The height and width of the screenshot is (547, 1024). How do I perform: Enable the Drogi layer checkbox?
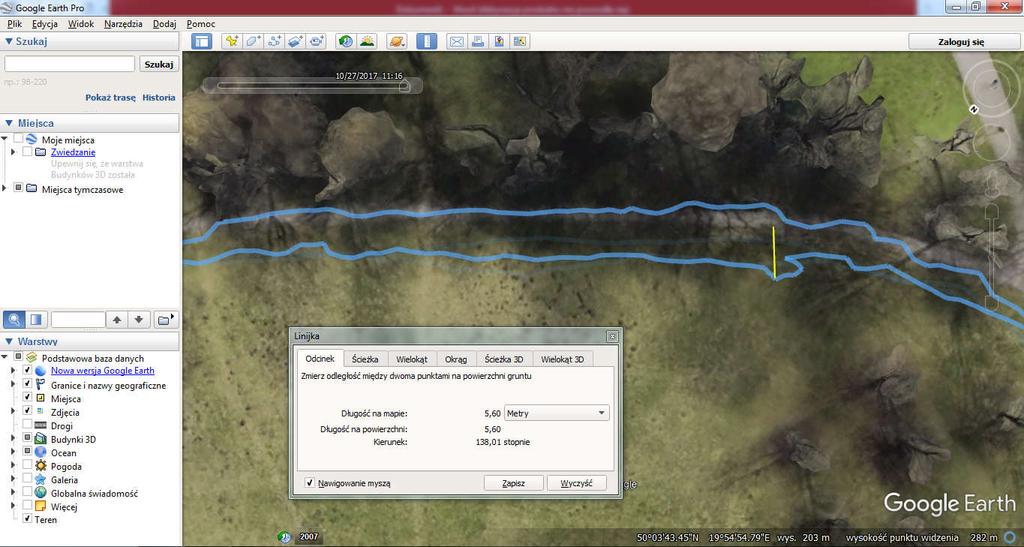pos(27,425)
